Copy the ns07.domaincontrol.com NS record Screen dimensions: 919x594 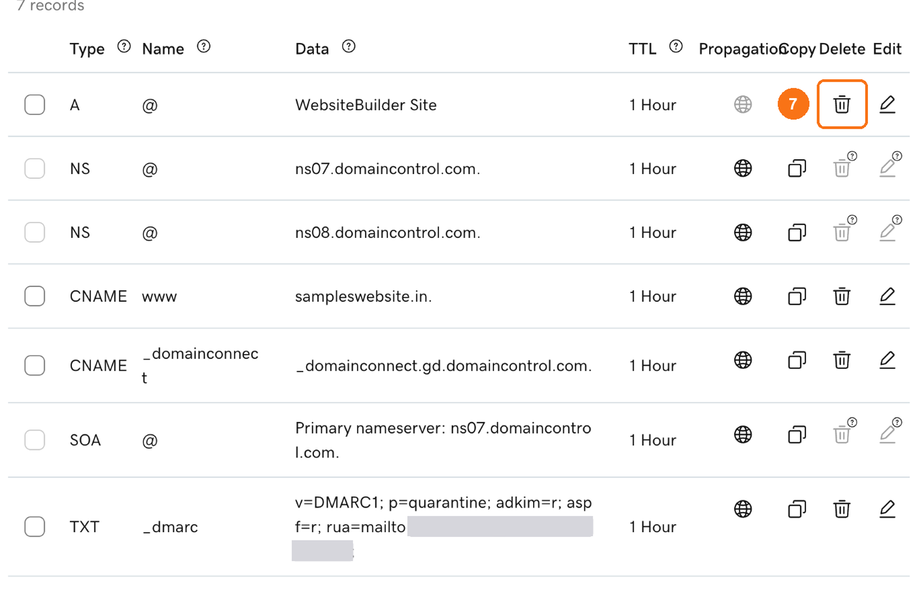tap(797, 168)
